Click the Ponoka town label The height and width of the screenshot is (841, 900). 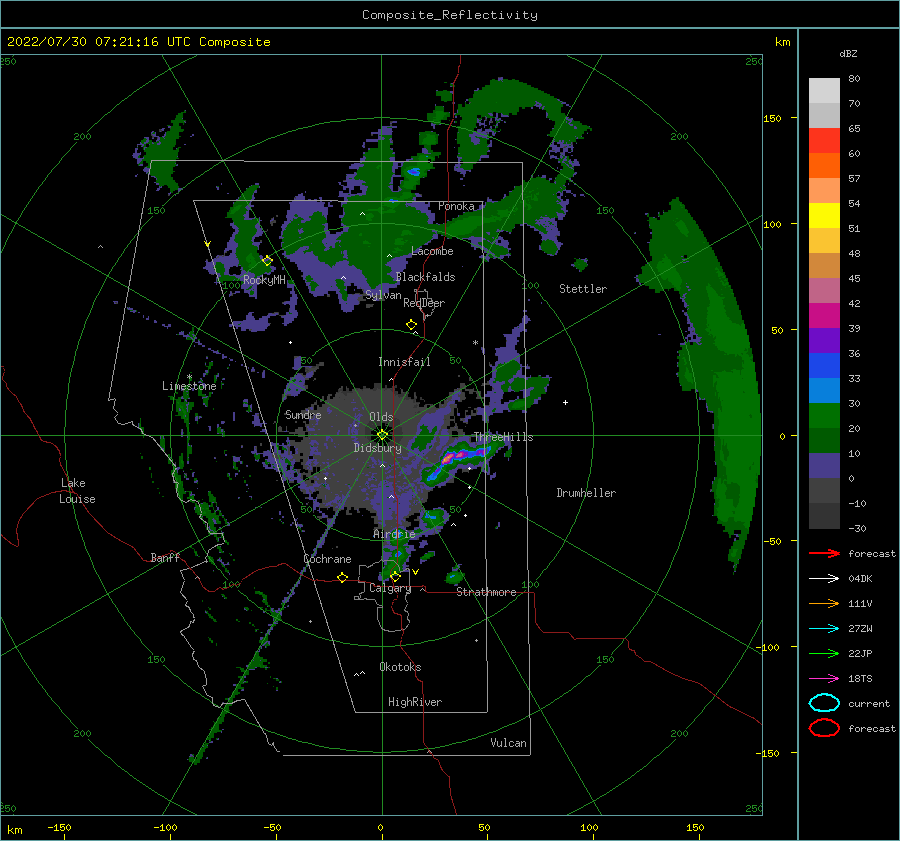456,206
